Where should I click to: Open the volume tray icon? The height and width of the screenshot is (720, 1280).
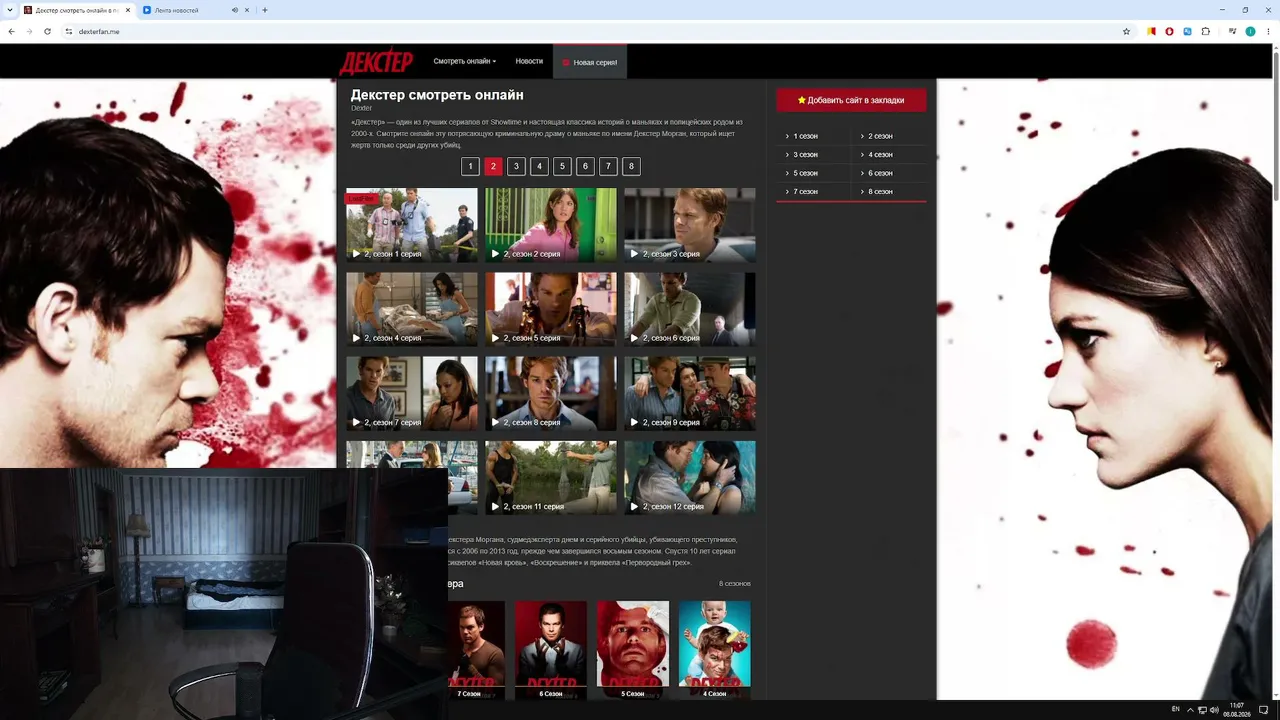(x=1214, y=709)
